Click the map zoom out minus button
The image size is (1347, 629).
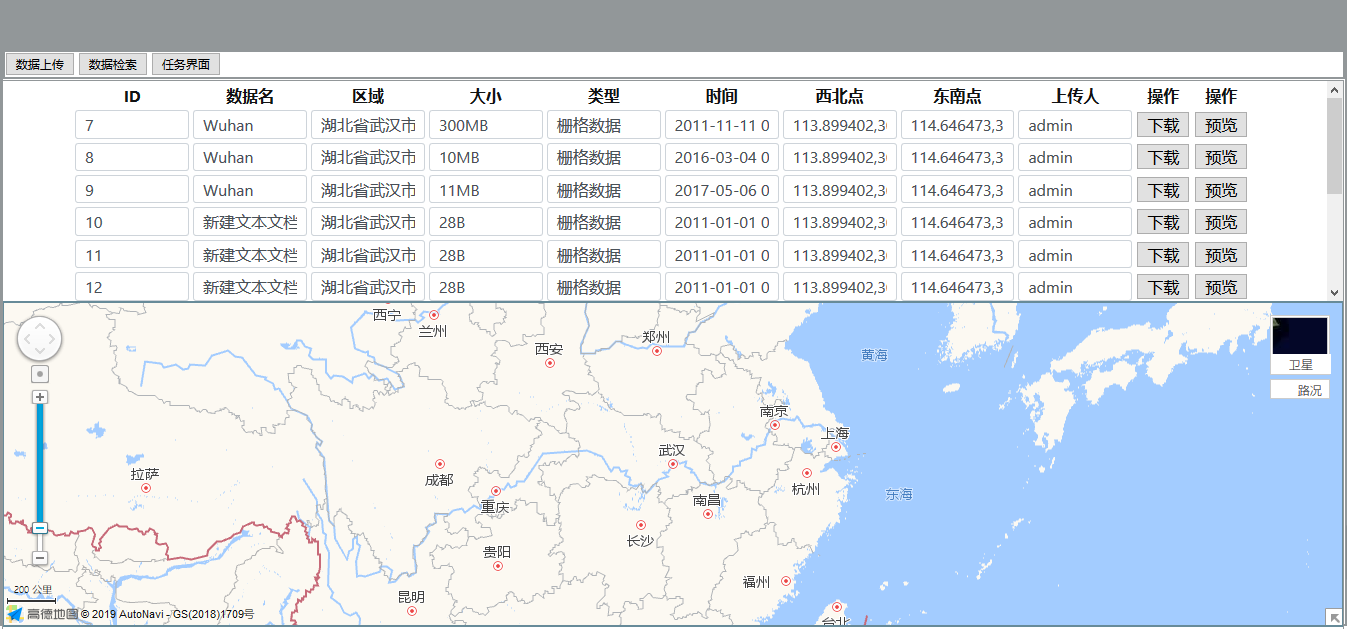pyautogui.click(x=40, y=558)
